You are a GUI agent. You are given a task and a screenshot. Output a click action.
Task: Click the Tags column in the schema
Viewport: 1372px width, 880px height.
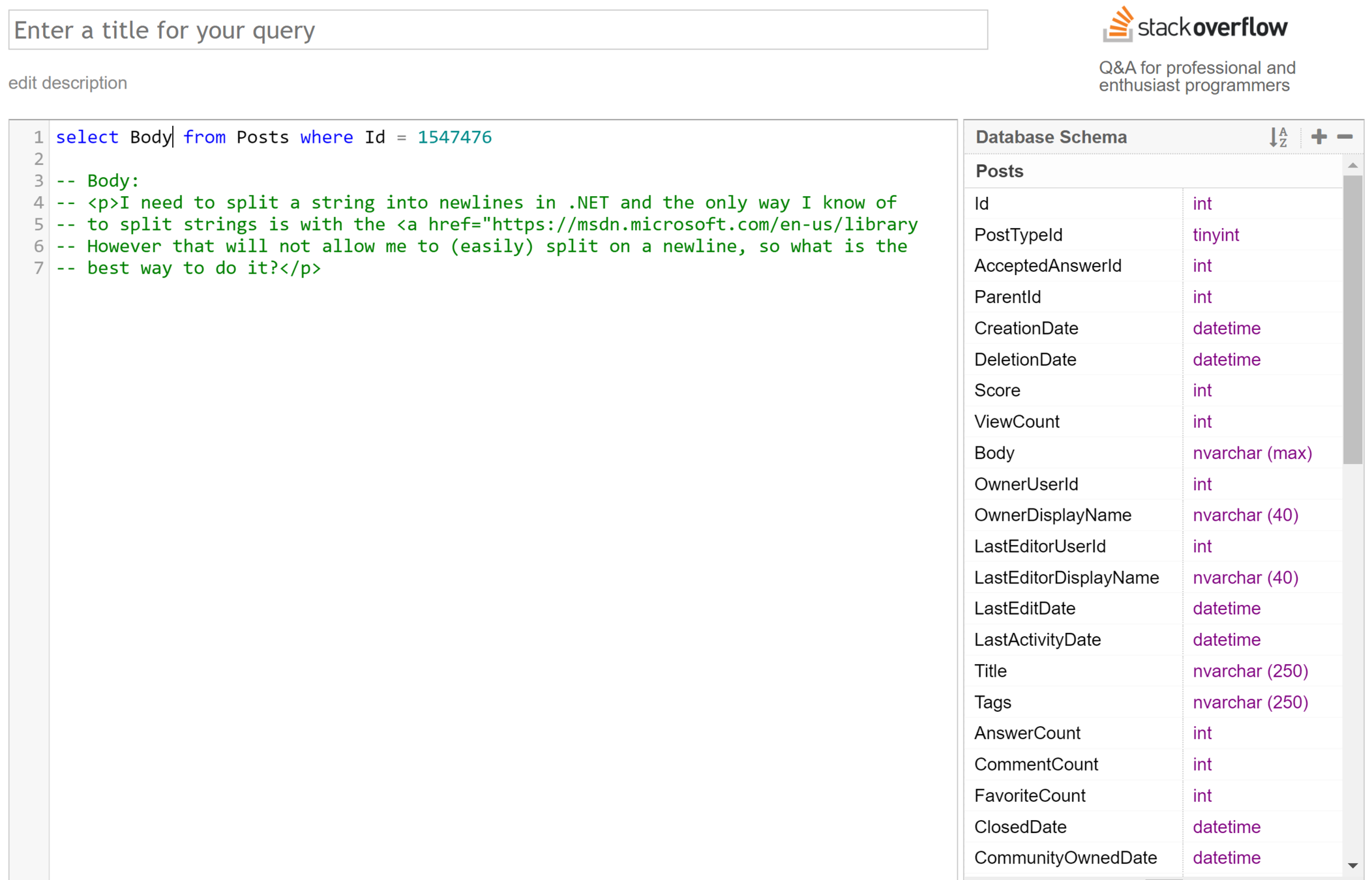(992, 702)
